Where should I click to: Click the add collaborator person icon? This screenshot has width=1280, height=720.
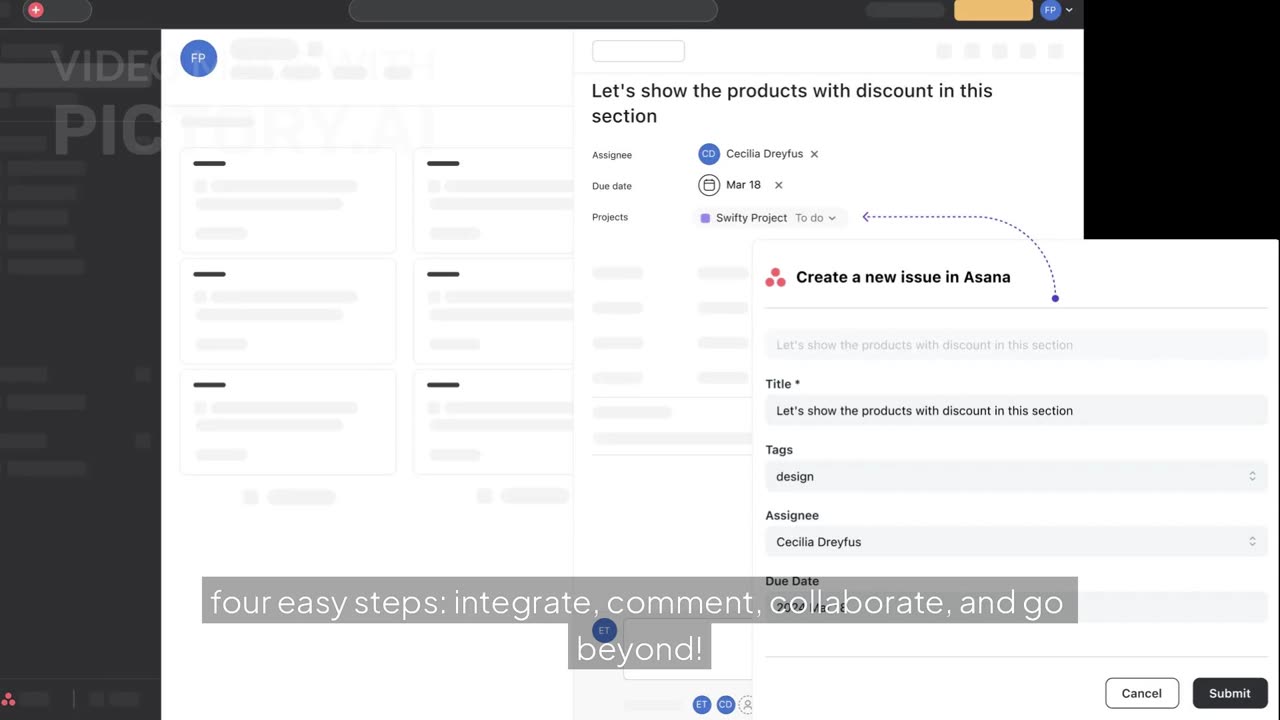coord(746,705)
